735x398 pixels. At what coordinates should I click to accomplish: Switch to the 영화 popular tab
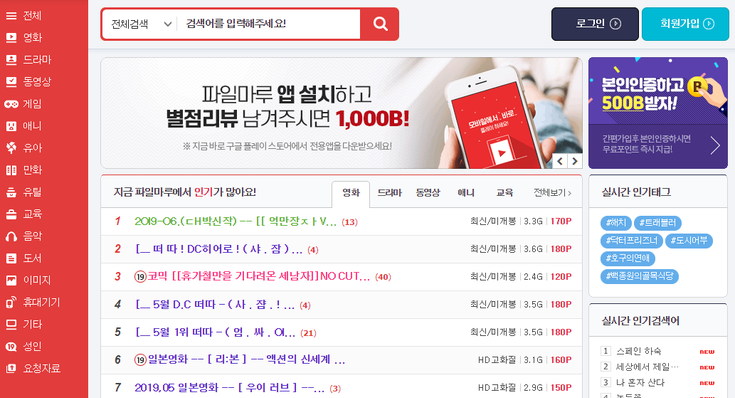coord(351,193)
